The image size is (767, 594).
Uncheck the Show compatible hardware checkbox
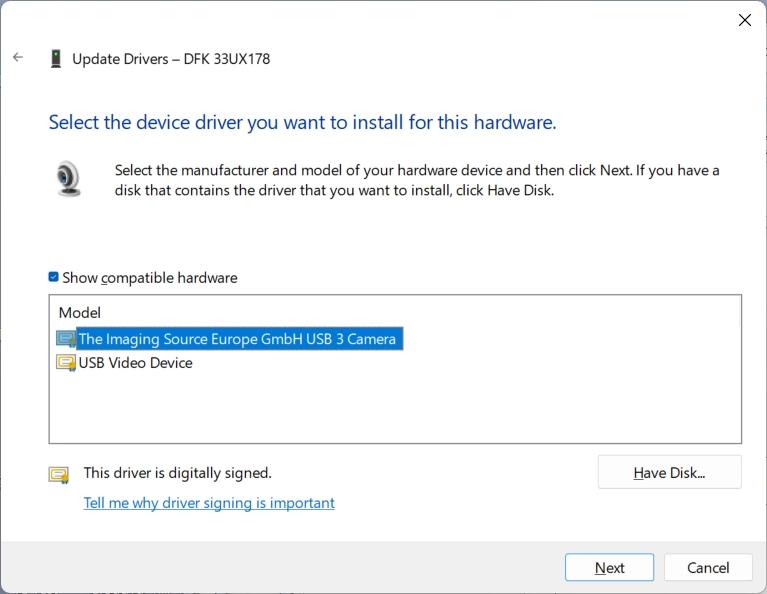tap(54, 277)
